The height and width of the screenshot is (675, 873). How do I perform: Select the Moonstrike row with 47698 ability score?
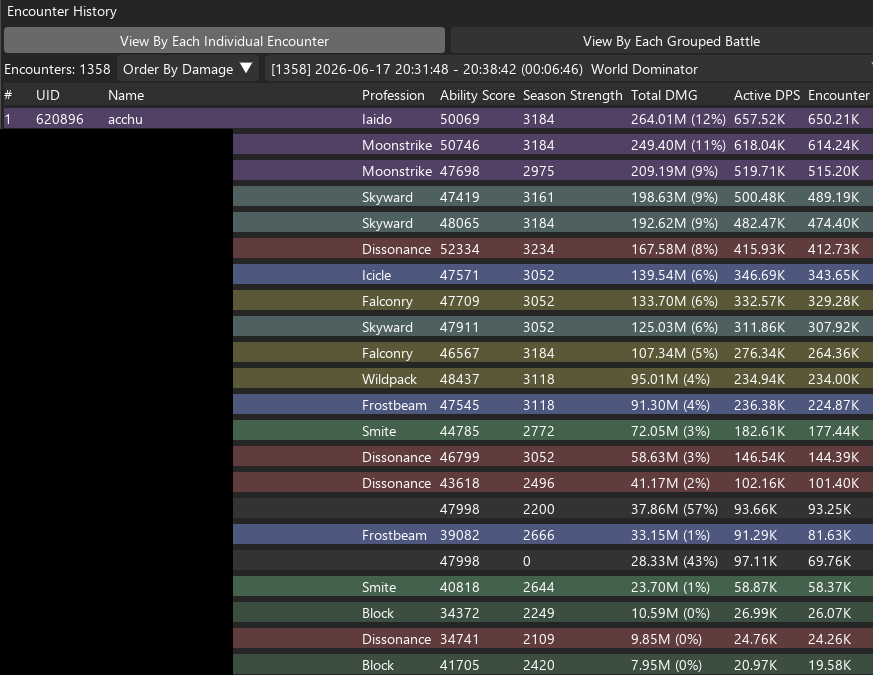pos(553,171)
